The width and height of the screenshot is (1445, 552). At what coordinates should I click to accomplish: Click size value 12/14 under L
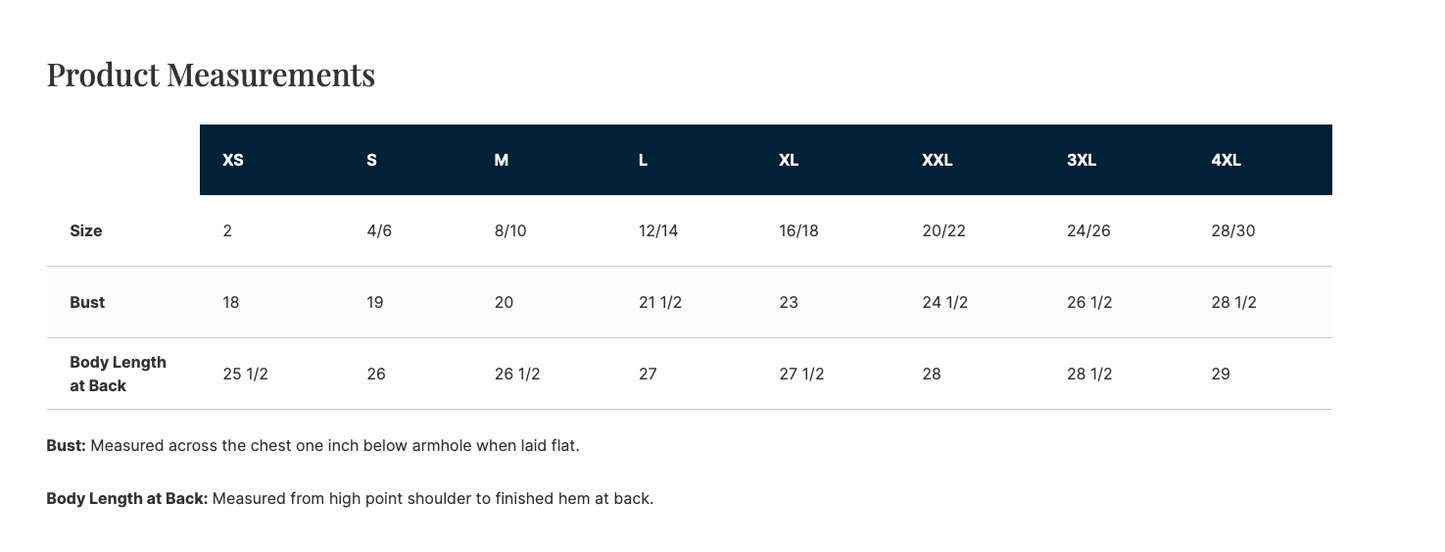pos(658,231)
